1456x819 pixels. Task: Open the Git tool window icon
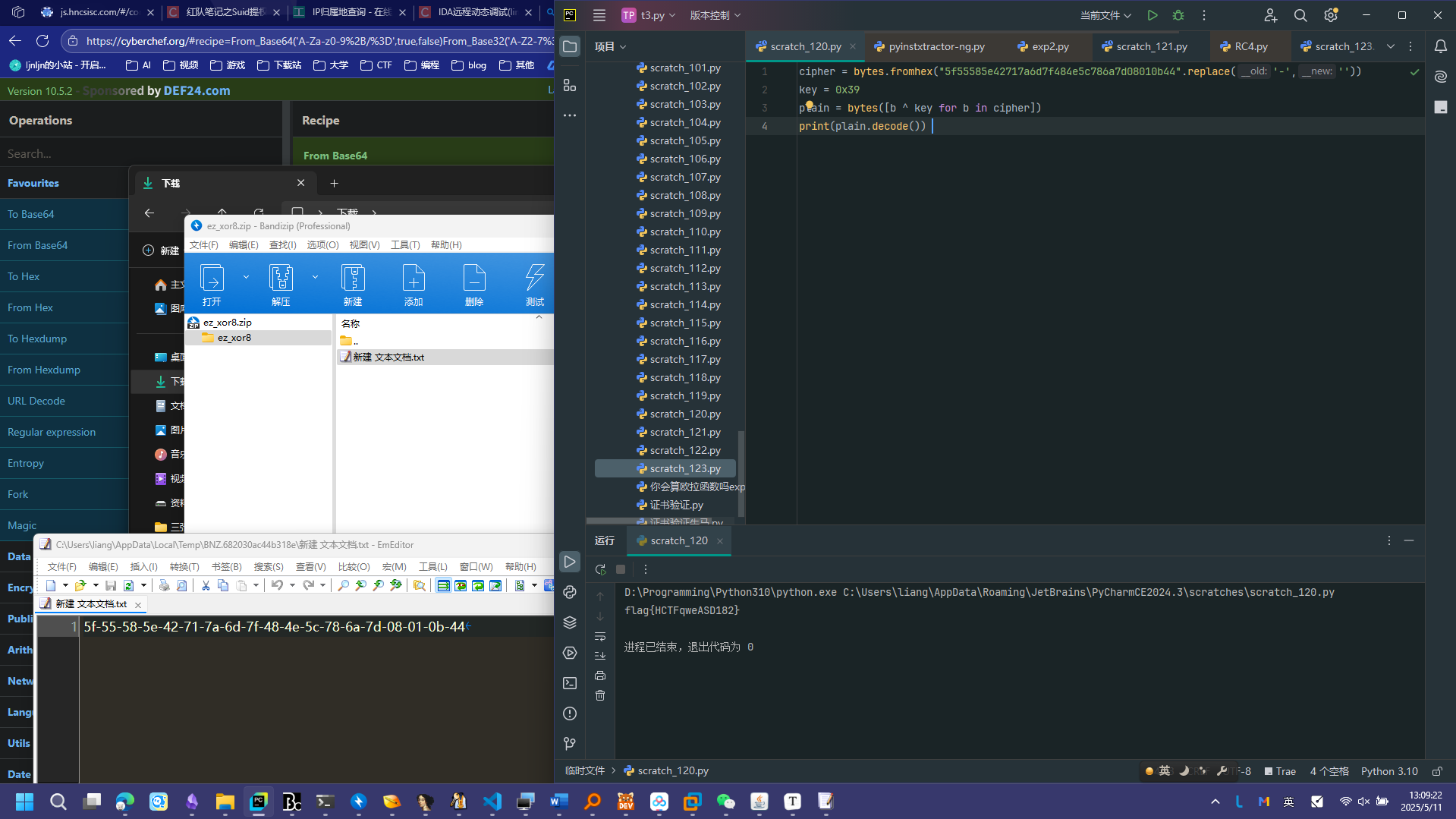(x=570, y=744)
